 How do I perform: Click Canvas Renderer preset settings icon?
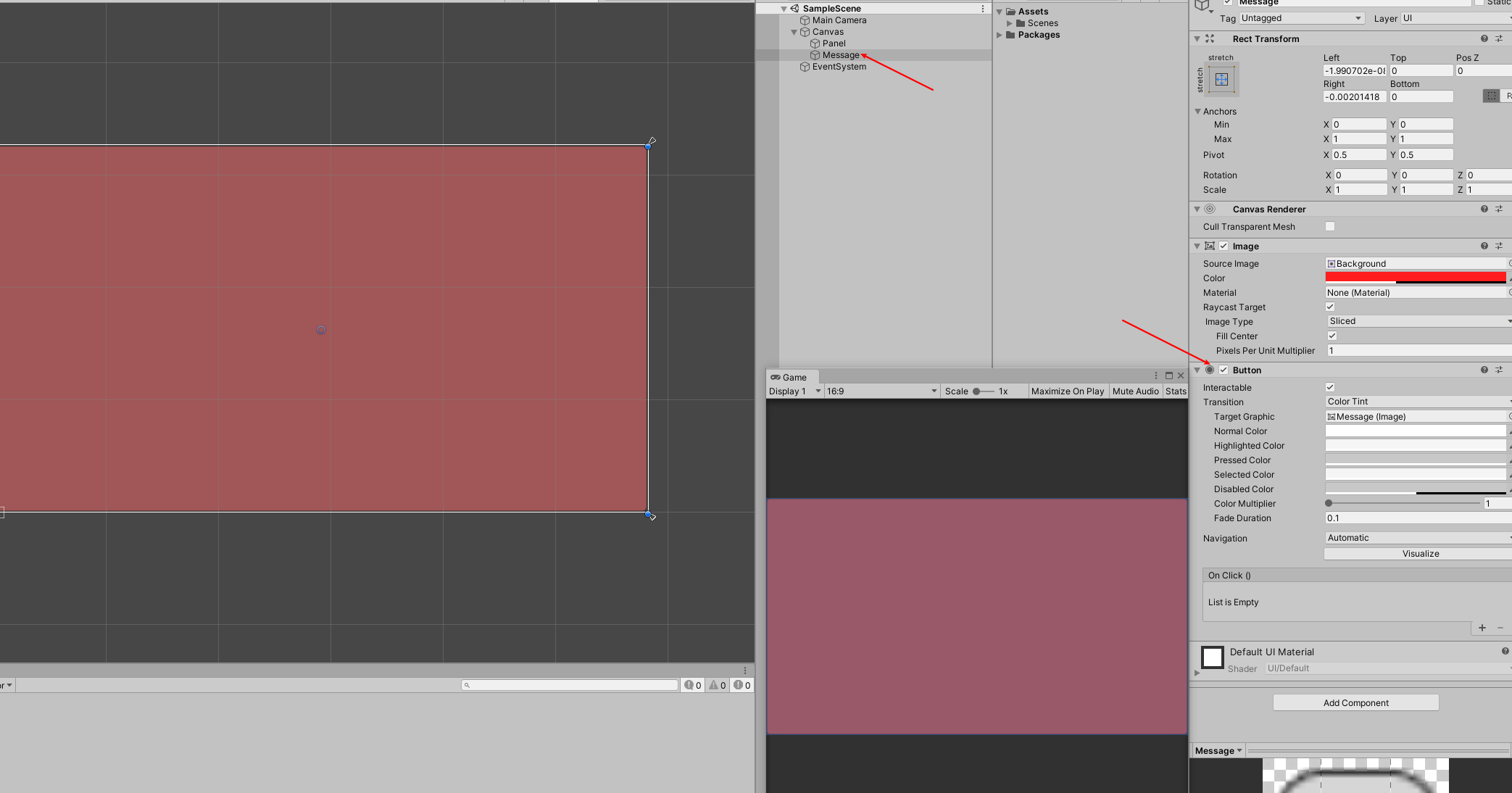click(1499, 209)
